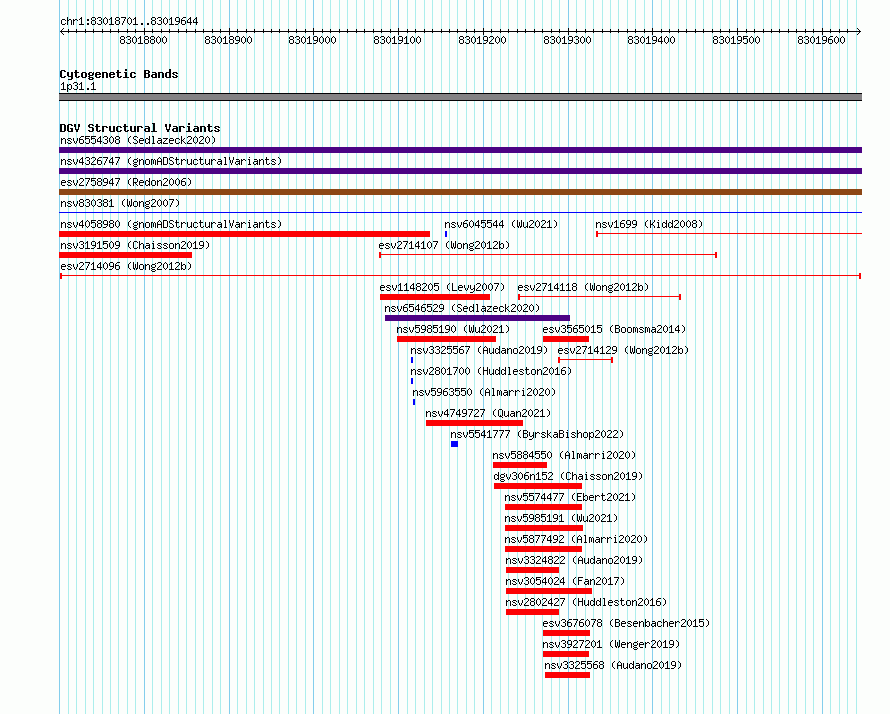The height and width of the screenshot is (714, 890).
Task: Click ruler position 83019200
Action: [482, 40]
